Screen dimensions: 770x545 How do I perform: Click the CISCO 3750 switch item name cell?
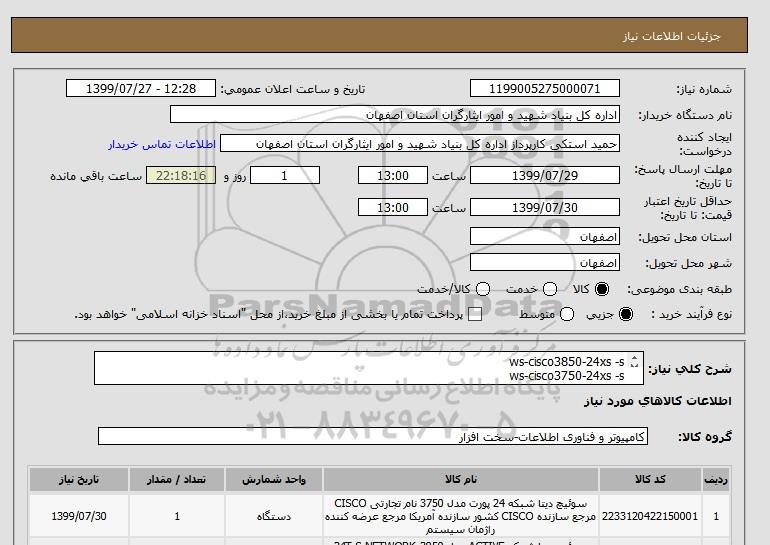[461, 516]
